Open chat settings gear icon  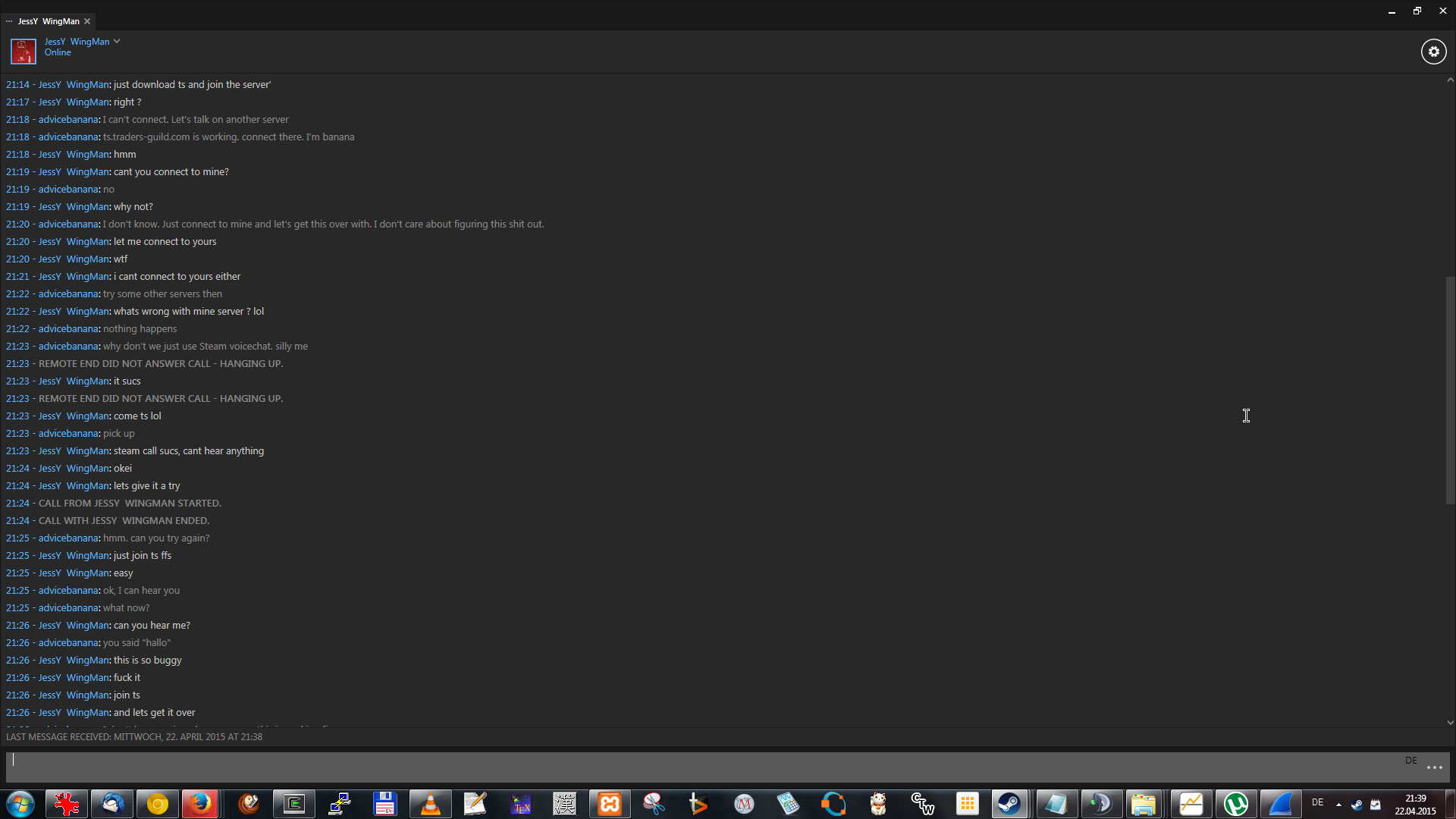point(1433,52)
